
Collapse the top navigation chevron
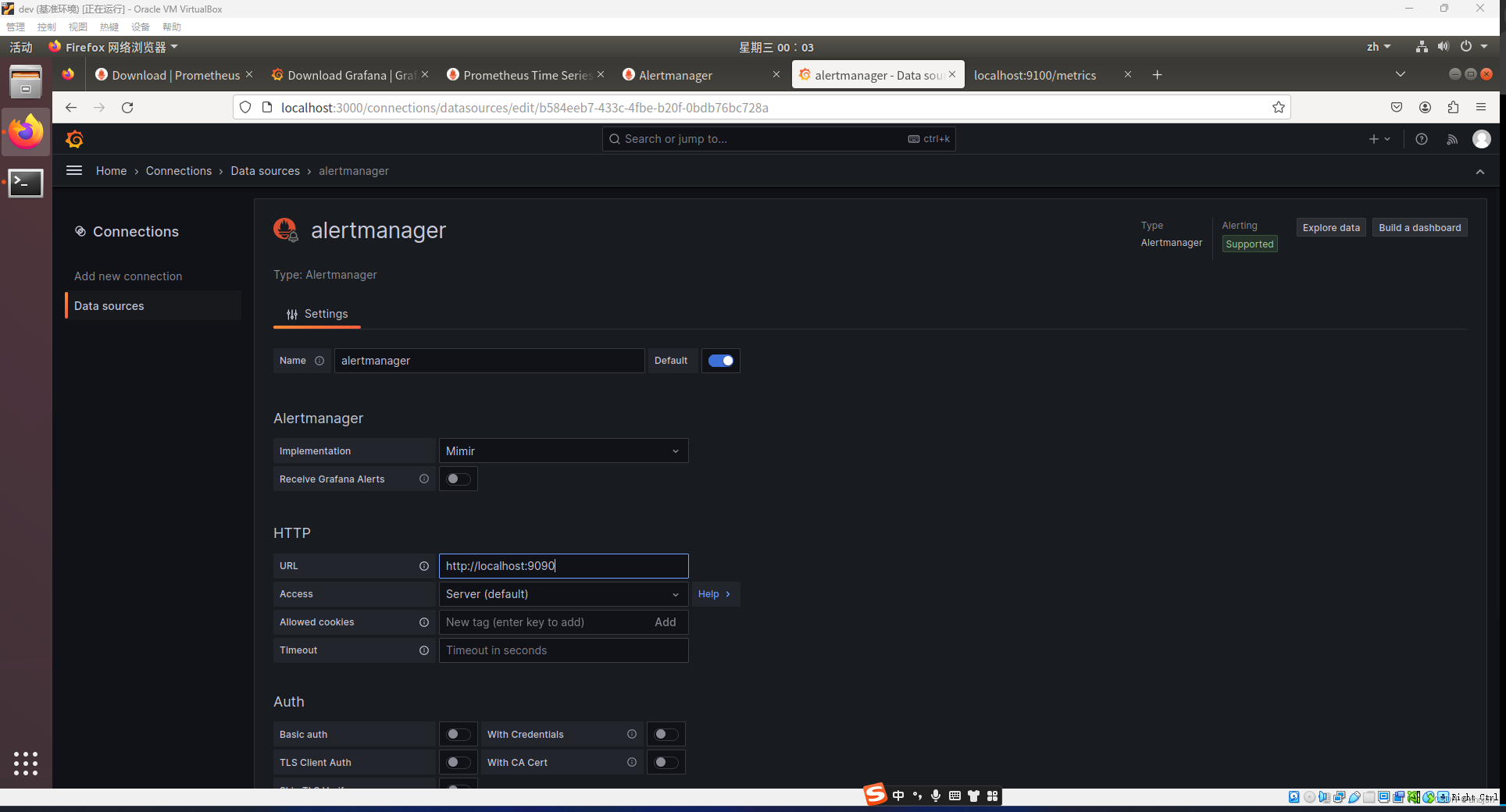coord(1480,171)
